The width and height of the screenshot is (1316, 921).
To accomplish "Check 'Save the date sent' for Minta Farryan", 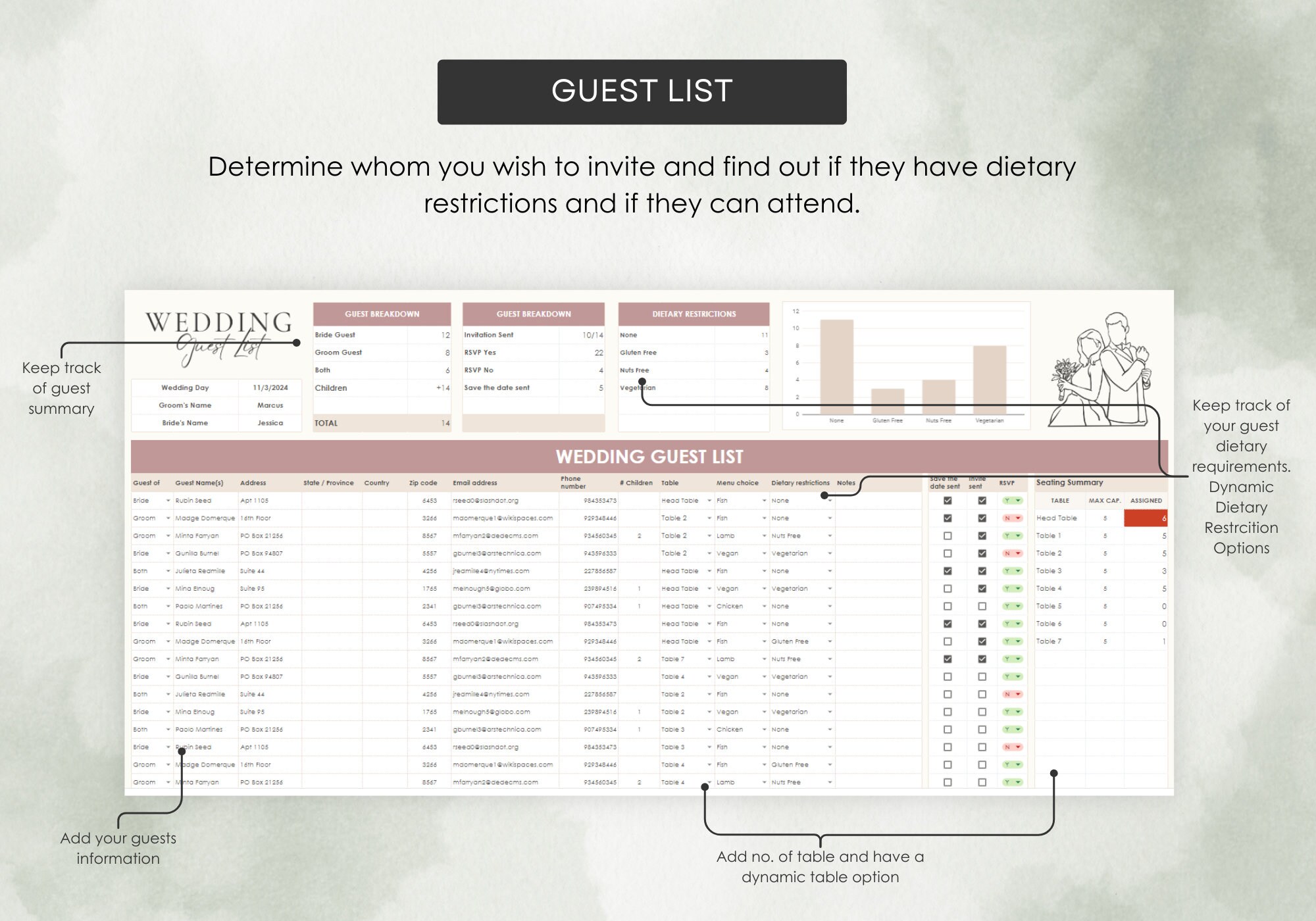I will point(948,535).
